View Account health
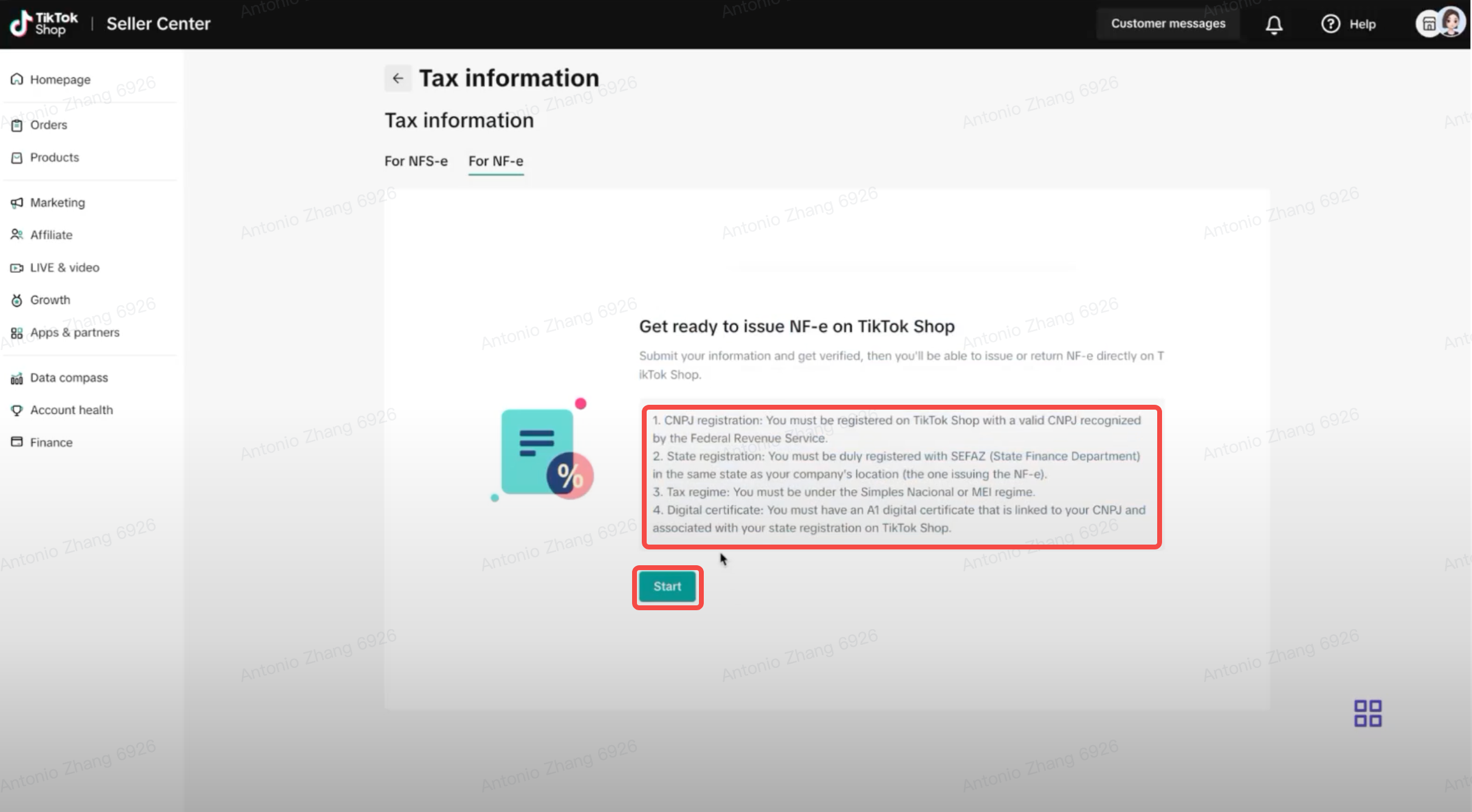Image resolution: width=1472 pixels, height=812 pixels. click(72, 410)
